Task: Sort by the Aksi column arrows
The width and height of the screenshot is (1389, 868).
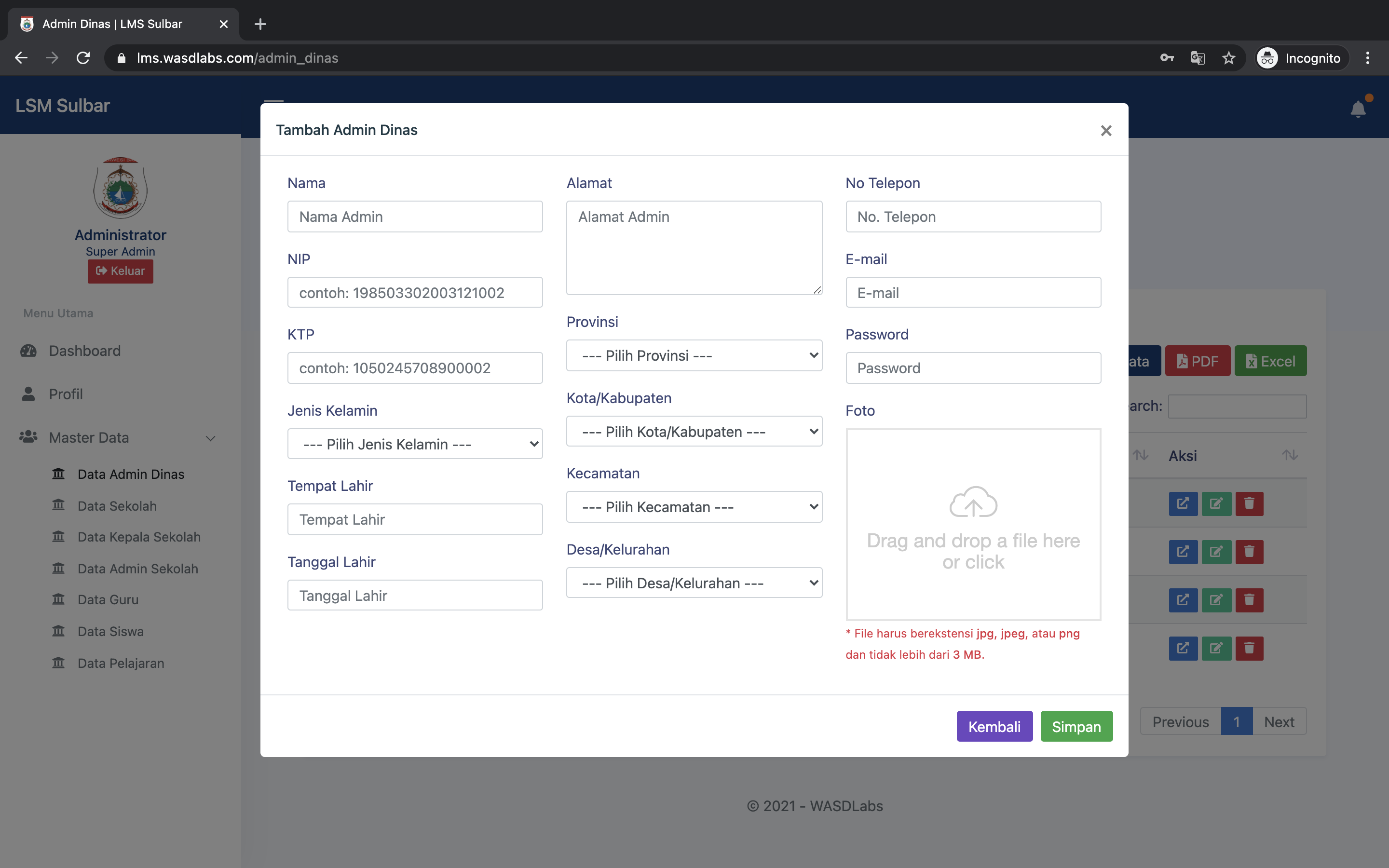Action: click(1290, 455)
